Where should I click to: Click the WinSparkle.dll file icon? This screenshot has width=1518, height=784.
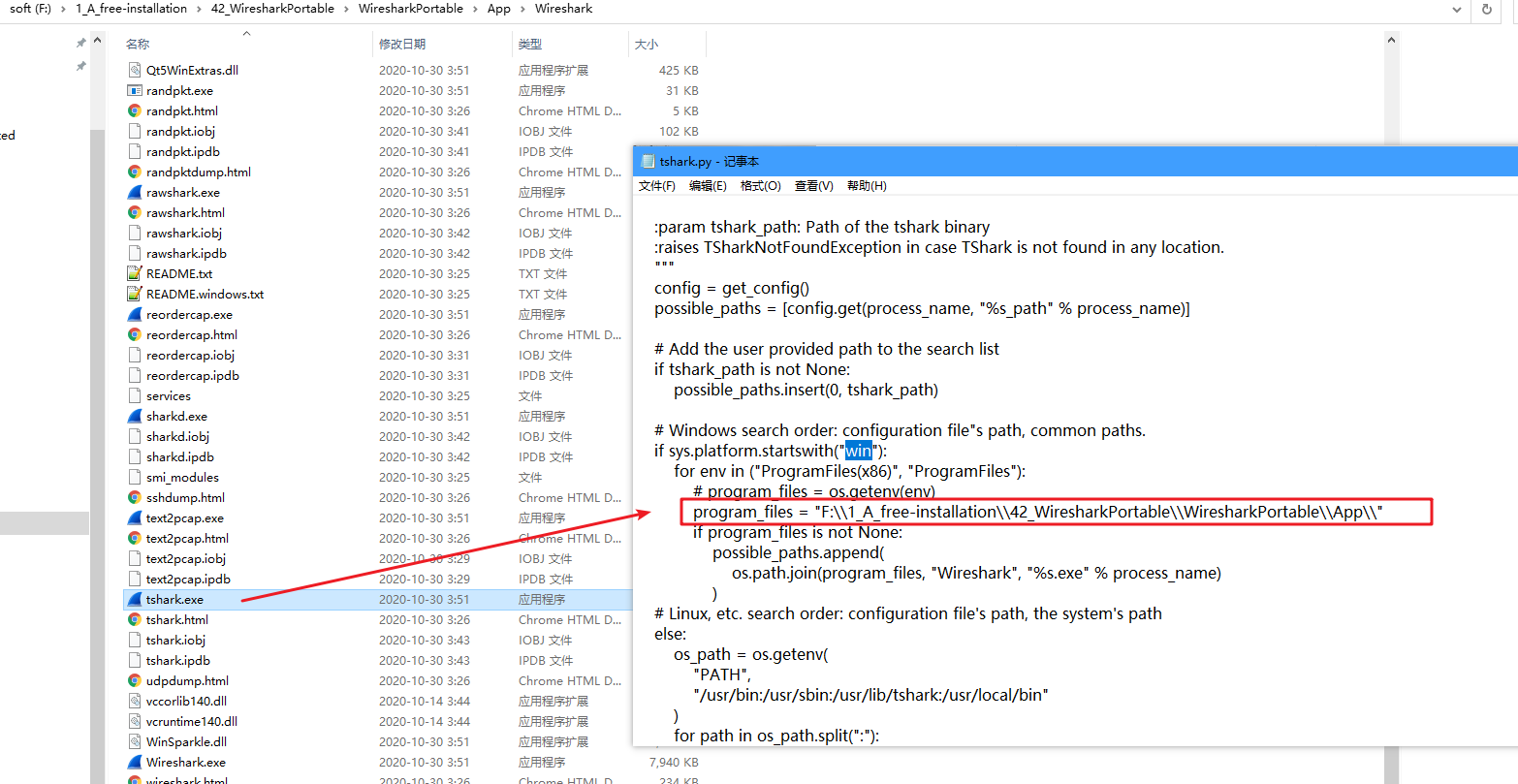point(135,741)
